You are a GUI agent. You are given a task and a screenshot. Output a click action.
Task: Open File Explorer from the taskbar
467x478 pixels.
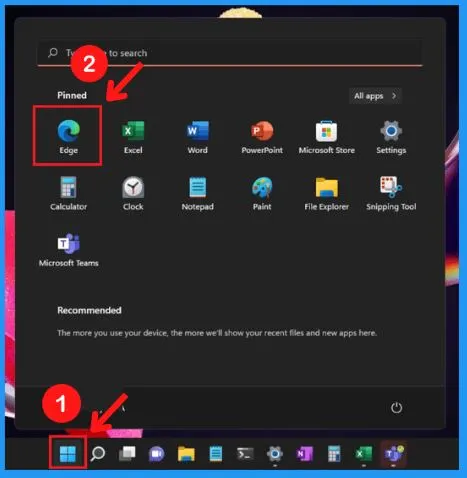point(186,454)
